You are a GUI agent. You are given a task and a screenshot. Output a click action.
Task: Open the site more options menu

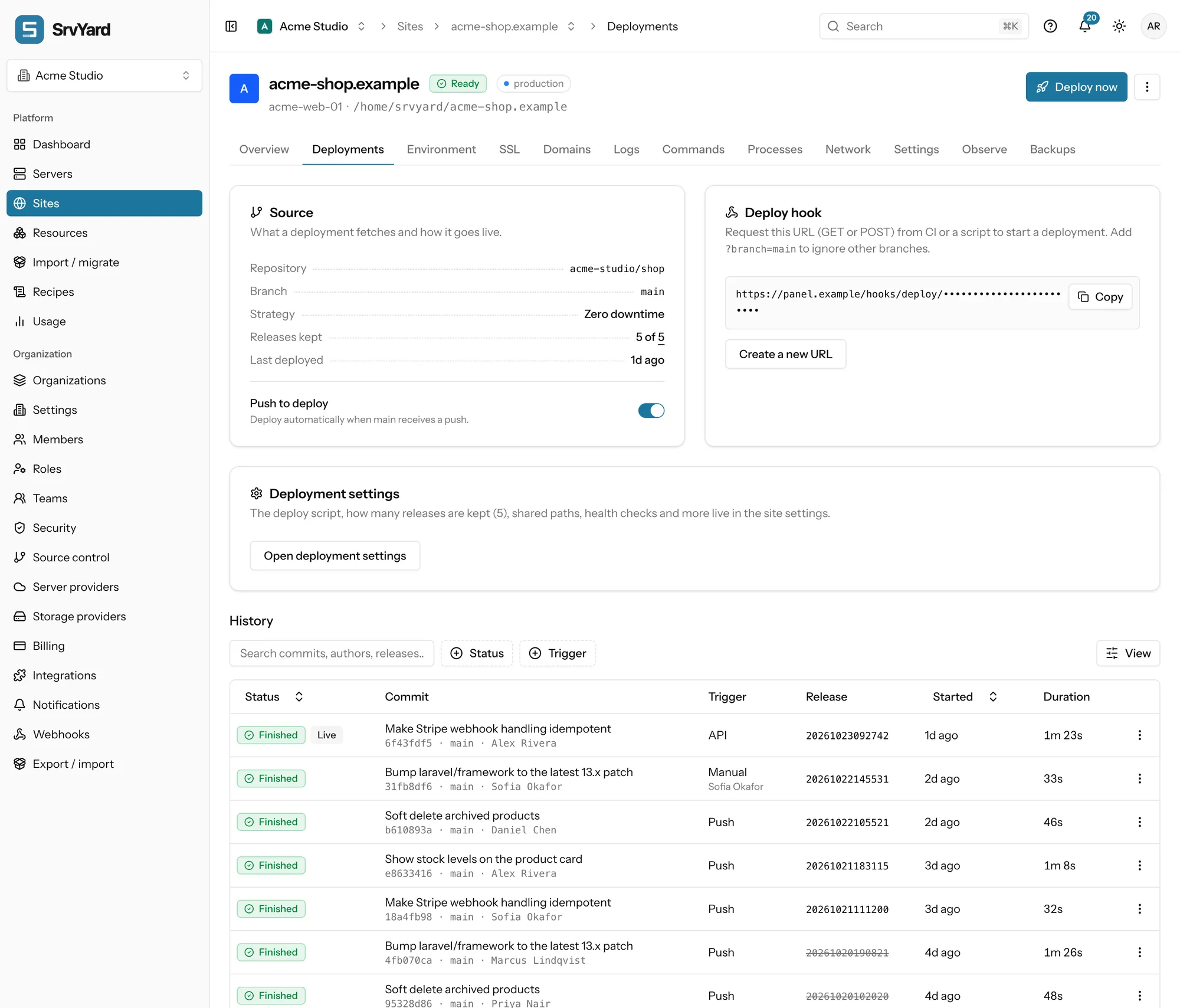(1147, 87)
